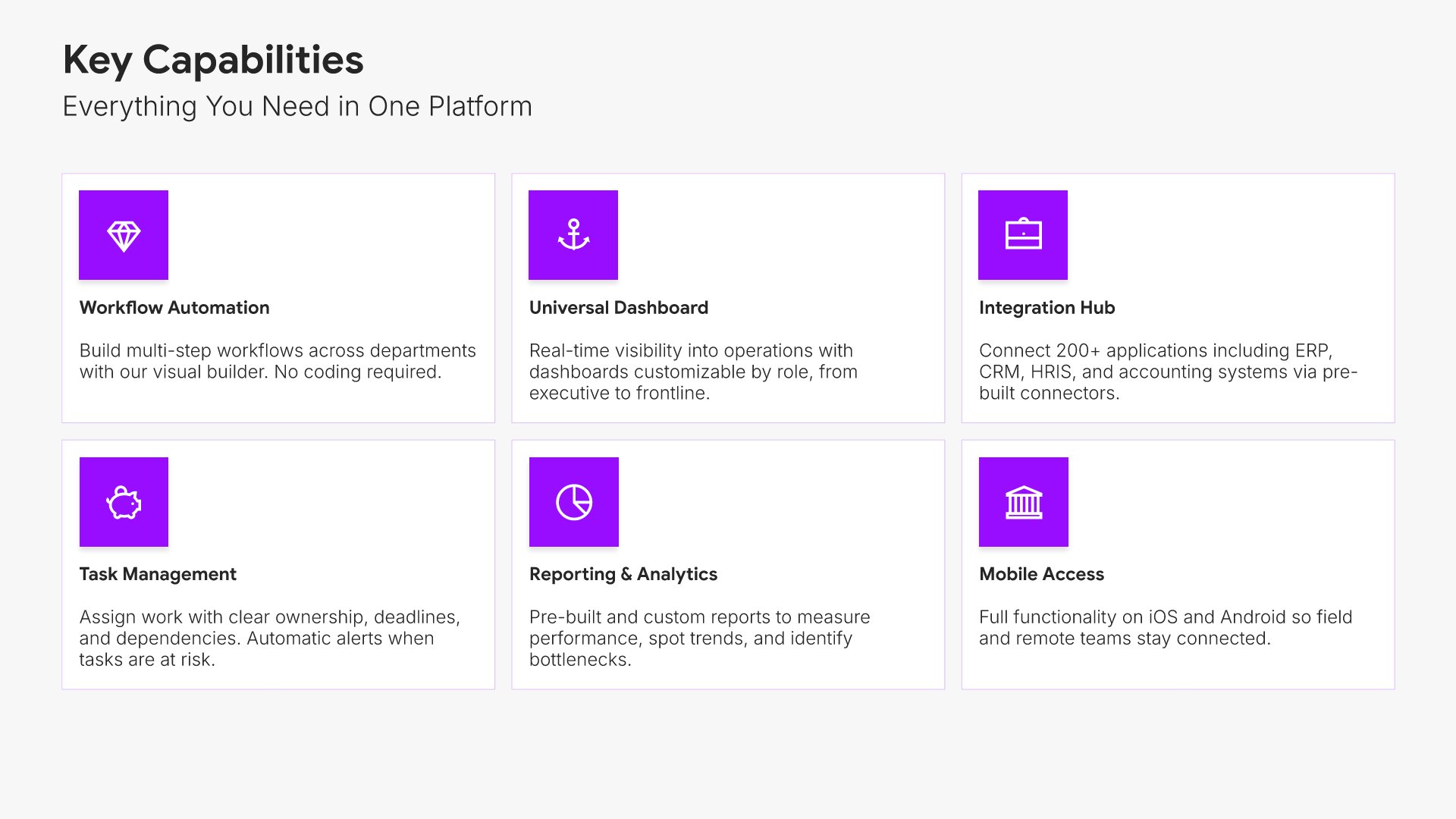
Task: Click the Connect 200+ applications description
Action: click(1168, 372)
